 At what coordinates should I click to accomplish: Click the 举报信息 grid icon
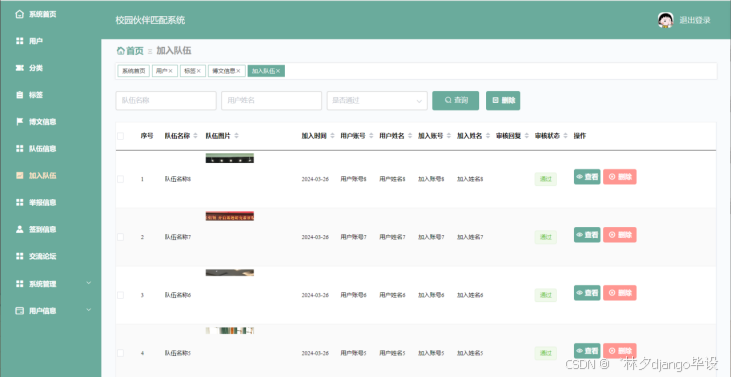pos(19,202)
